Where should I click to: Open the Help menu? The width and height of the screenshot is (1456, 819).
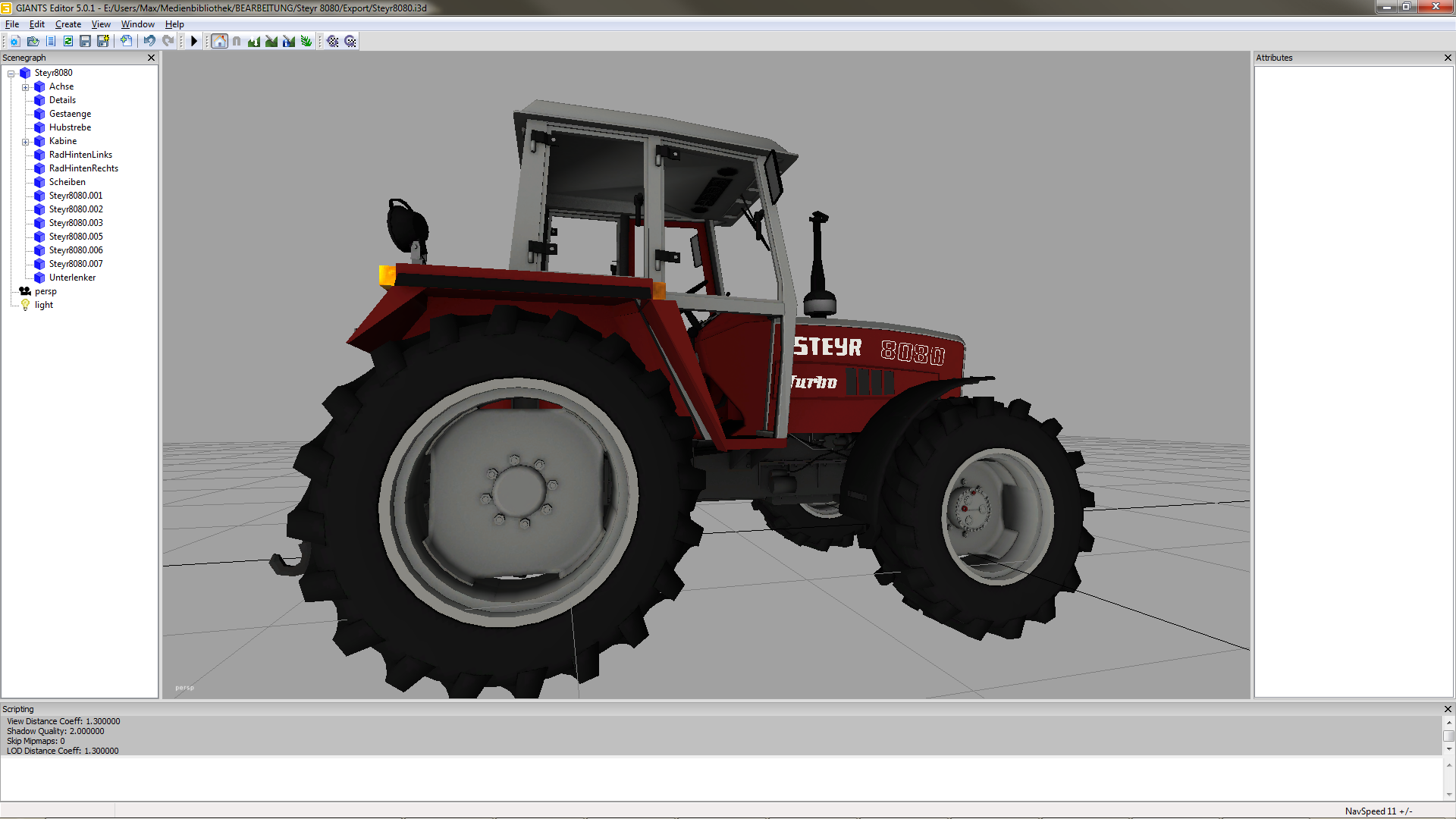pyautogui.click(x=174, y=24)
